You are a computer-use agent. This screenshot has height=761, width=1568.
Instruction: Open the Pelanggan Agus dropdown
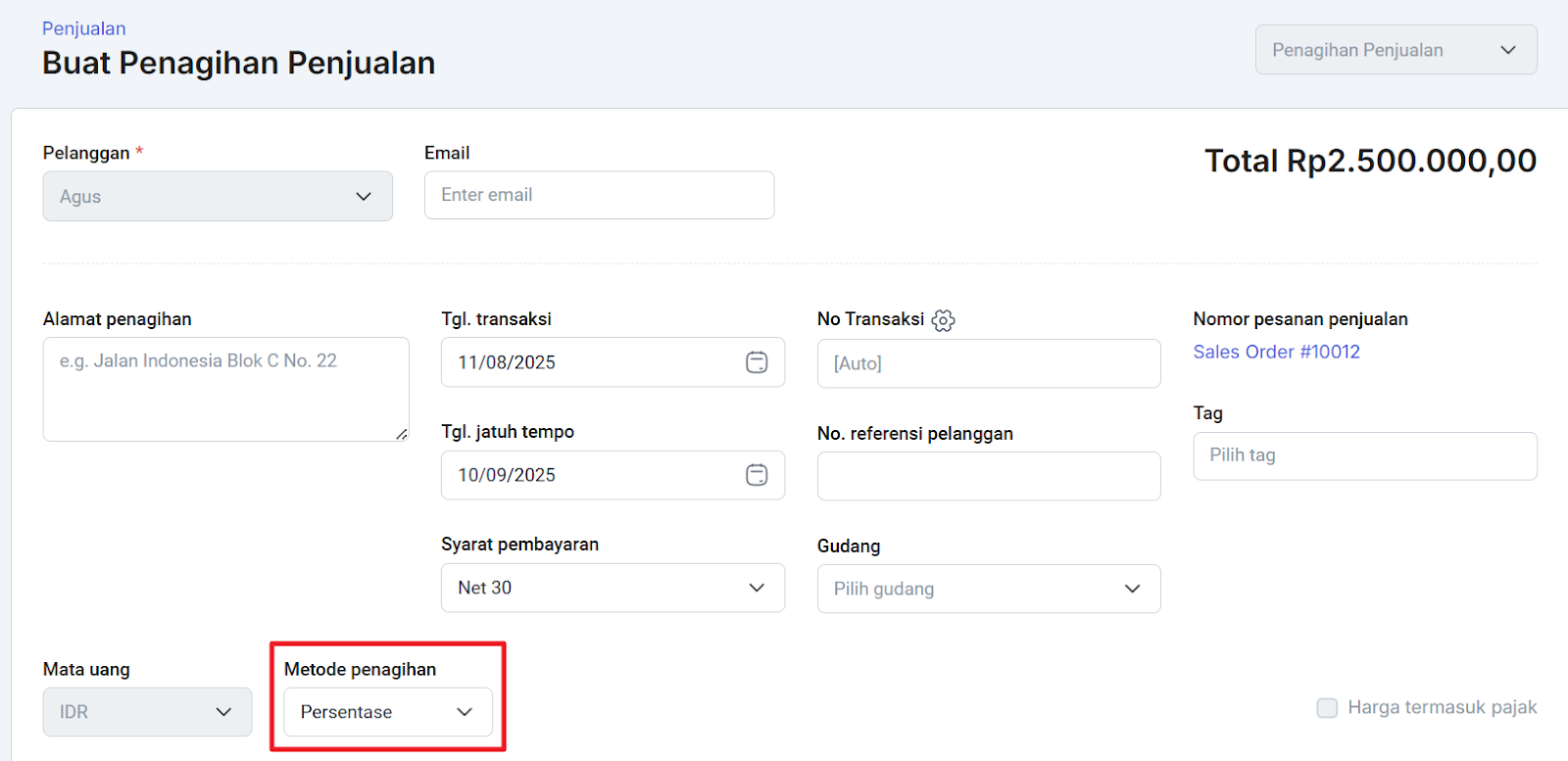click(218, 196)
